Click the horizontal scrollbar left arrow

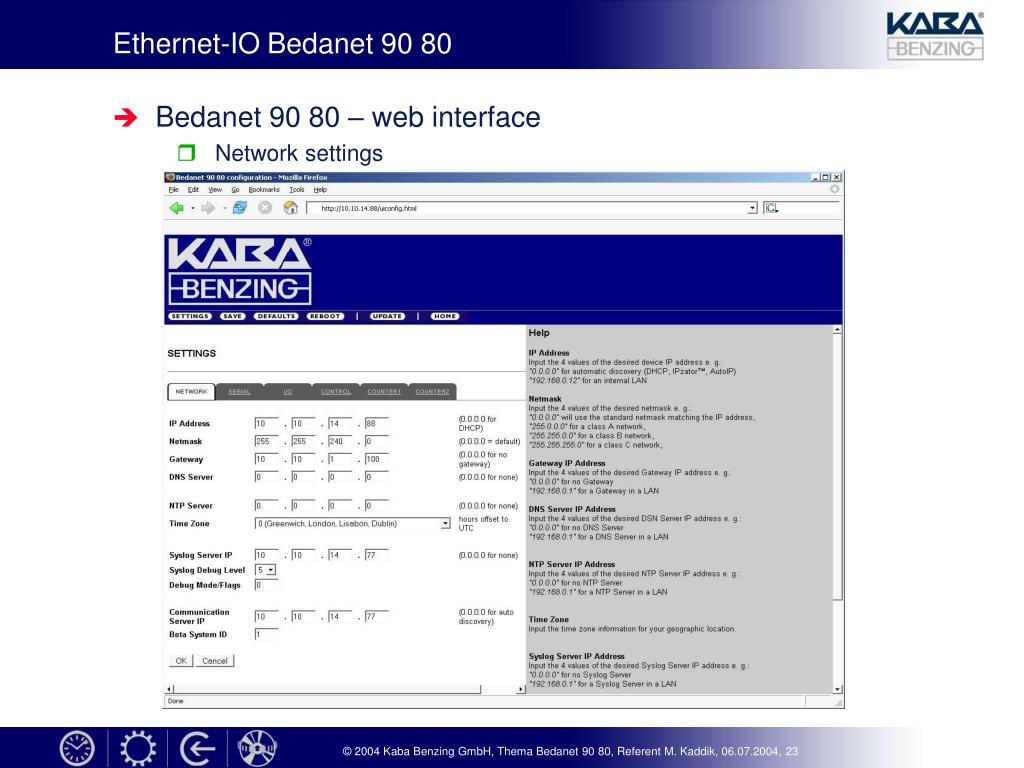169,689
